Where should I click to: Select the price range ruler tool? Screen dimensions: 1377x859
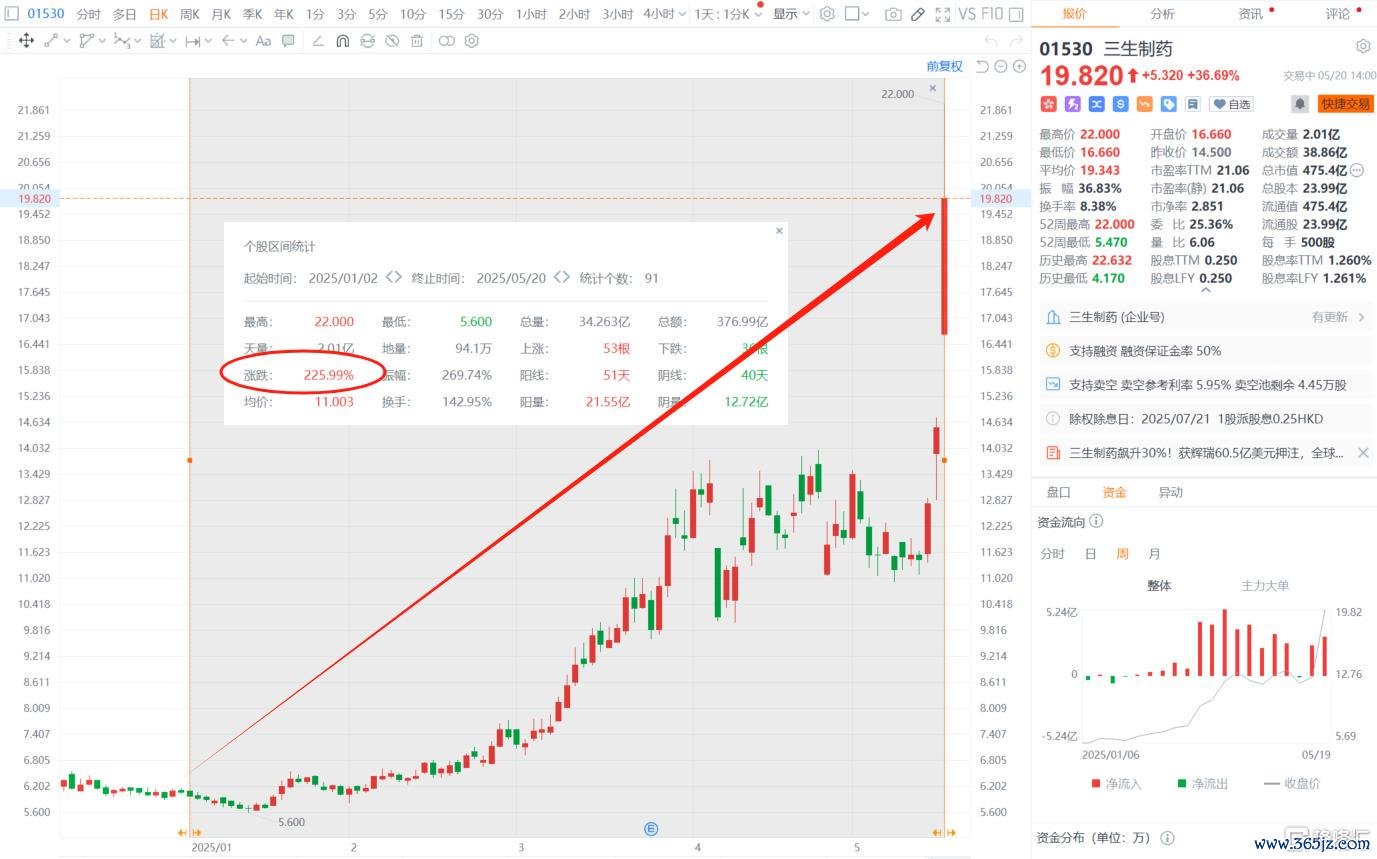(x=193, y=41)
